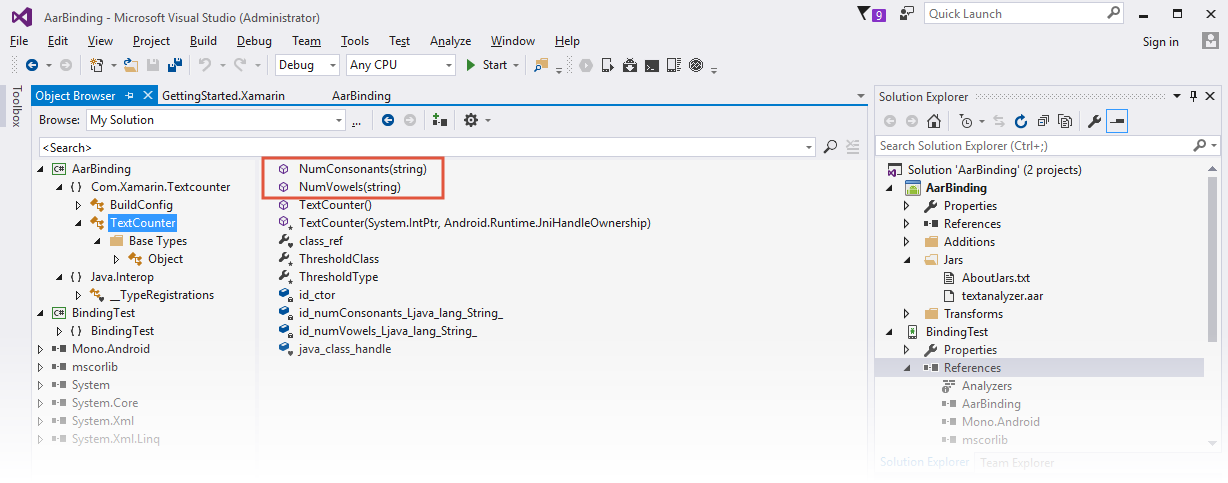Image resolution: width=1228 pixels, height=483 pixels.
Task: Expand the Mono.Android assembly node
Action: tap(41, 349)
